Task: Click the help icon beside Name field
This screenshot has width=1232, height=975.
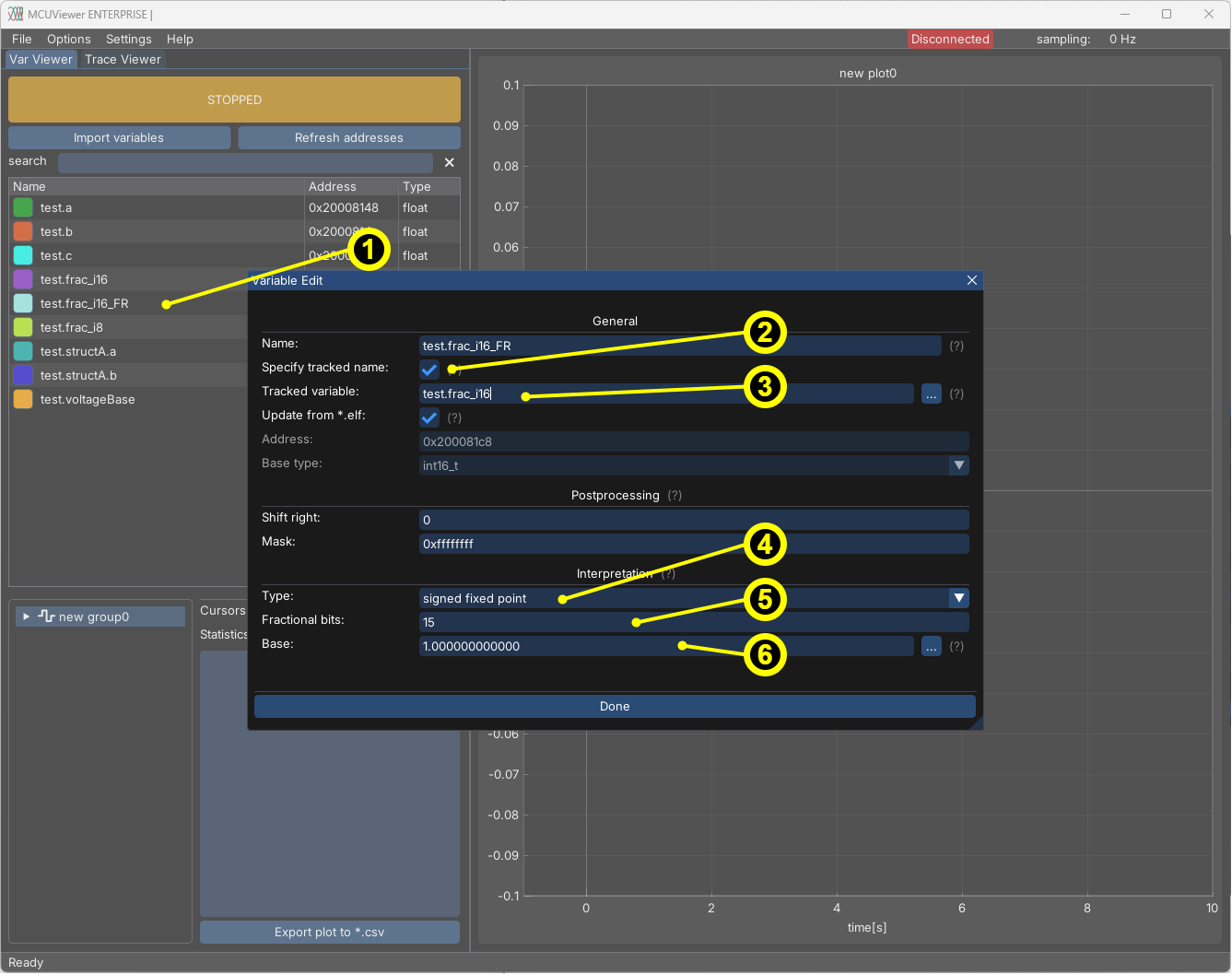Action: pyautogui.click(x=956, y=347)
